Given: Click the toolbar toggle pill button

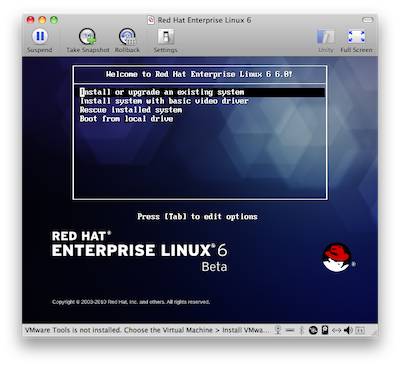Looking at the screenshot, I should (368, 20).
